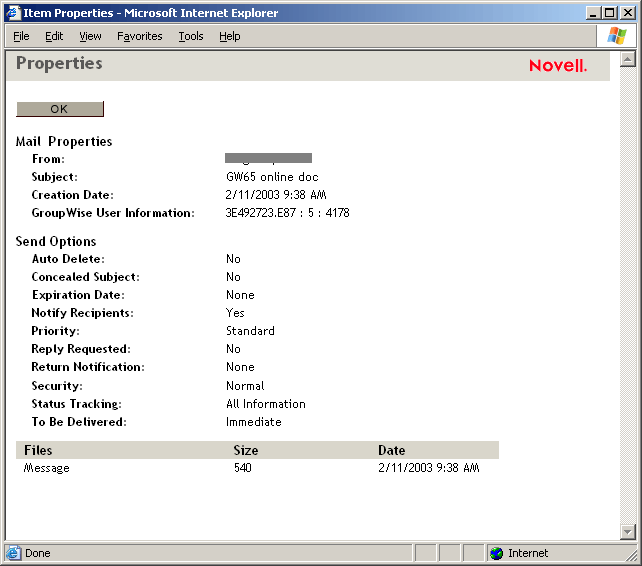
Task: Click the Security Normal value
Action: [x=245, y=386]
